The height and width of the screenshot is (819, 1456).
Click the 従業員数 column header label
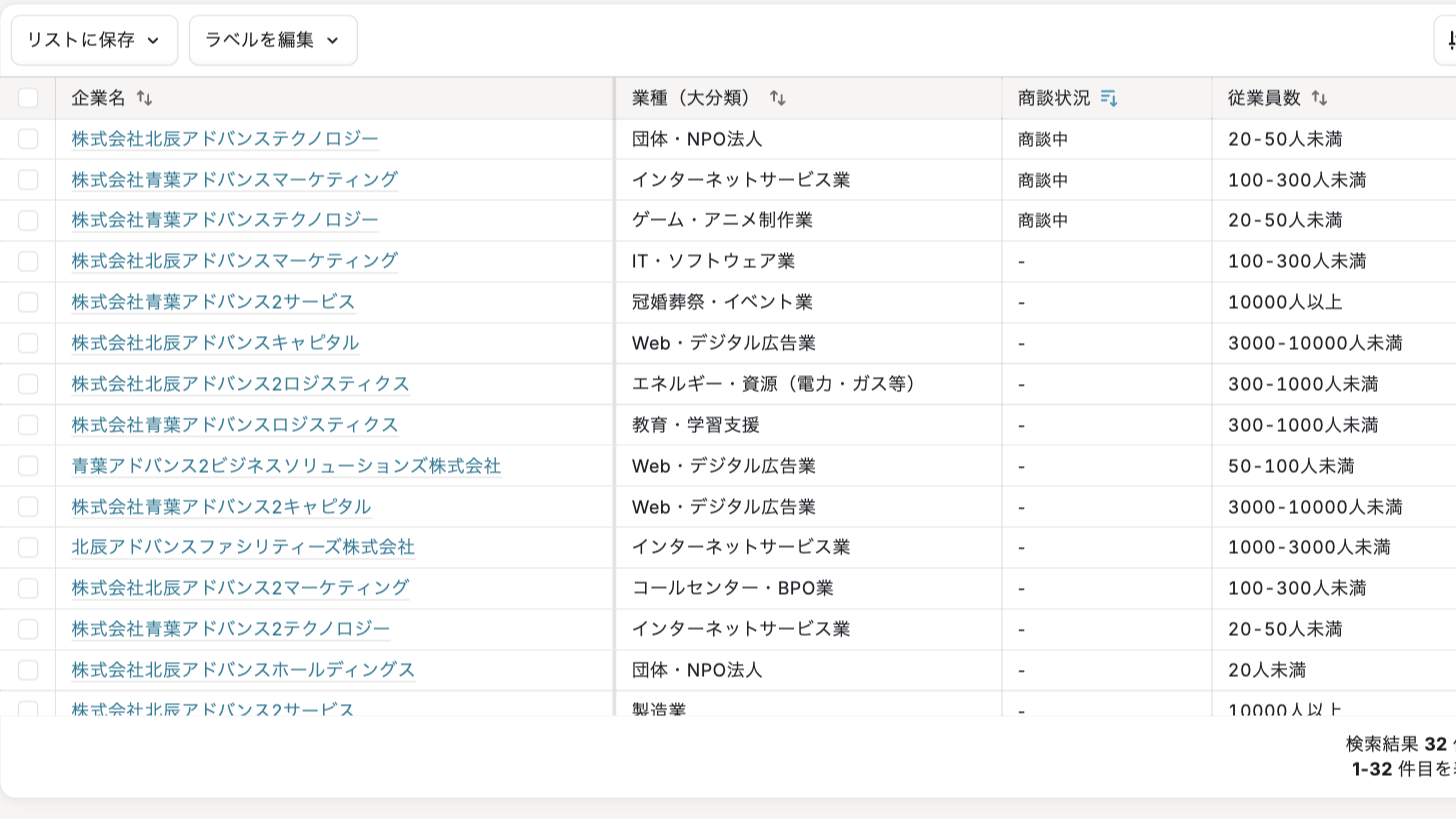[x=1264, y=98]
